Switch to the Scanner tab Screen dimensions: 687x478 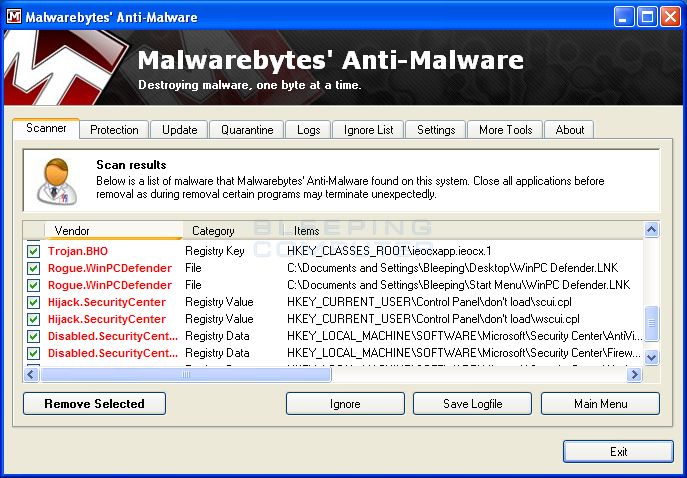(x=46, y=128)
